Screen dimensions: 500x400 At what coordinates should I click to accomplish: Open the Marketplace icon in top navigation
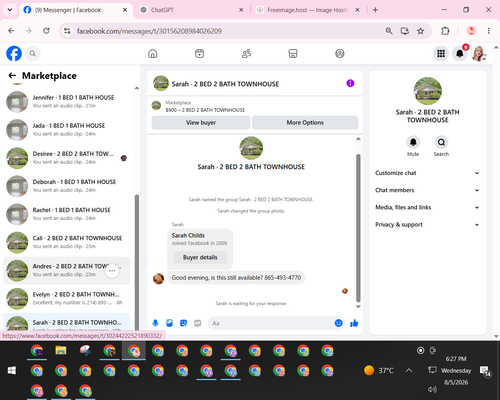point(293,53)
